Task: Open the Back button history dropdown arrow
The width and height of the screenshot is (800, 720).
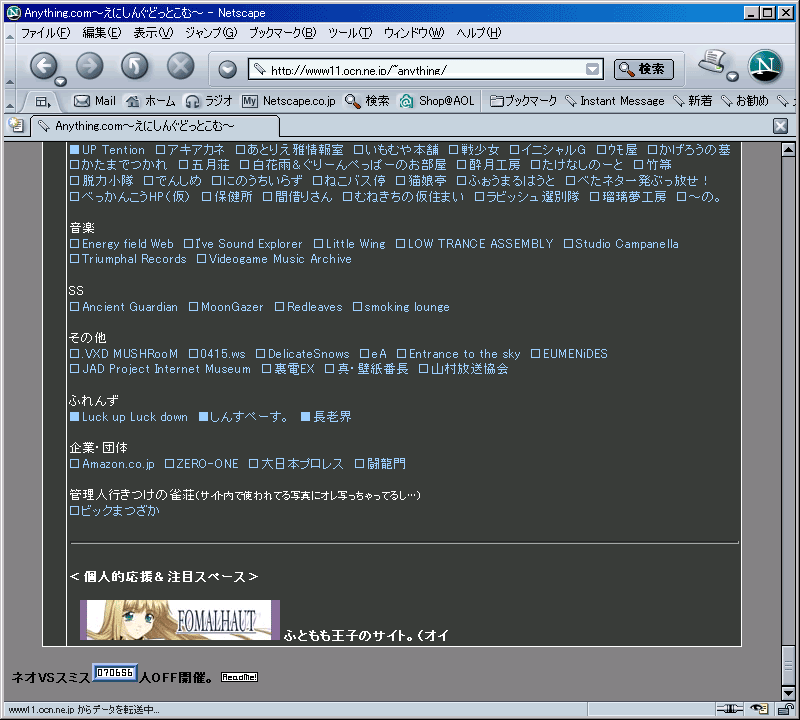Action: tap(60, 82)
